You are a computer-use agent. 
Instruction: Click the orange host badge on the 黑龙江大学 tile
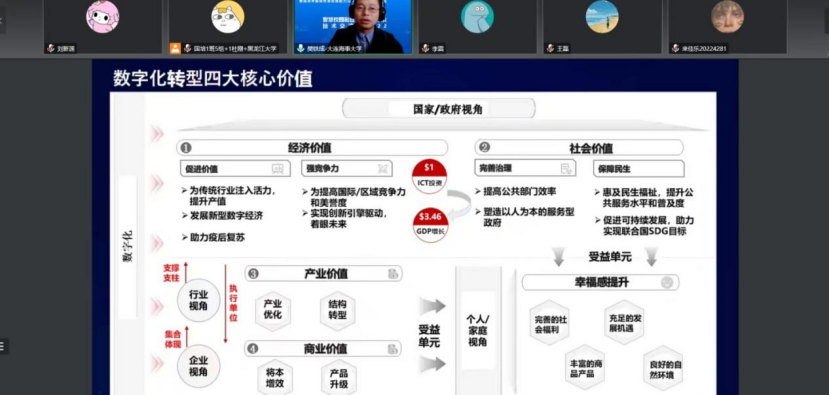[175, 48]
